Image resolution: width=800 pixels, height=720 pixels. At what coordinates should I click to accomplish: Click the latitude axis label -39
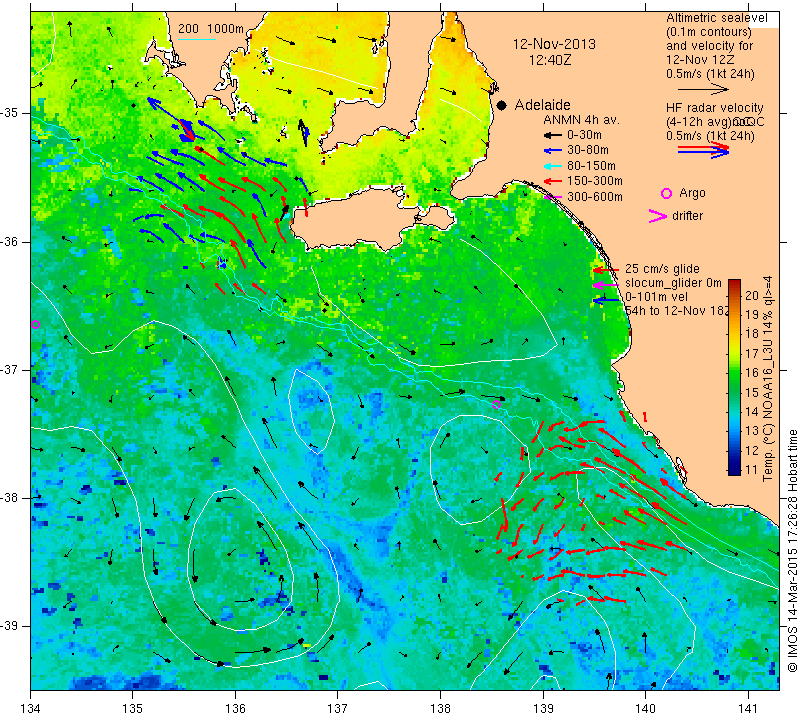tap(9, 626)
